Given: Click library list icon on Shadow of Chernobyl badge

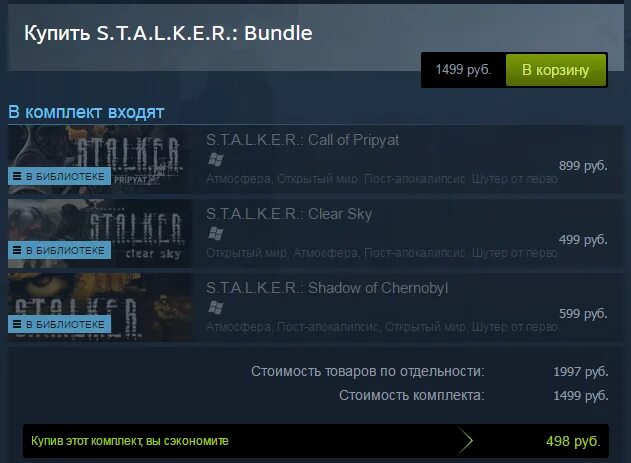Looking at the screenshot, I should point(17,324).
